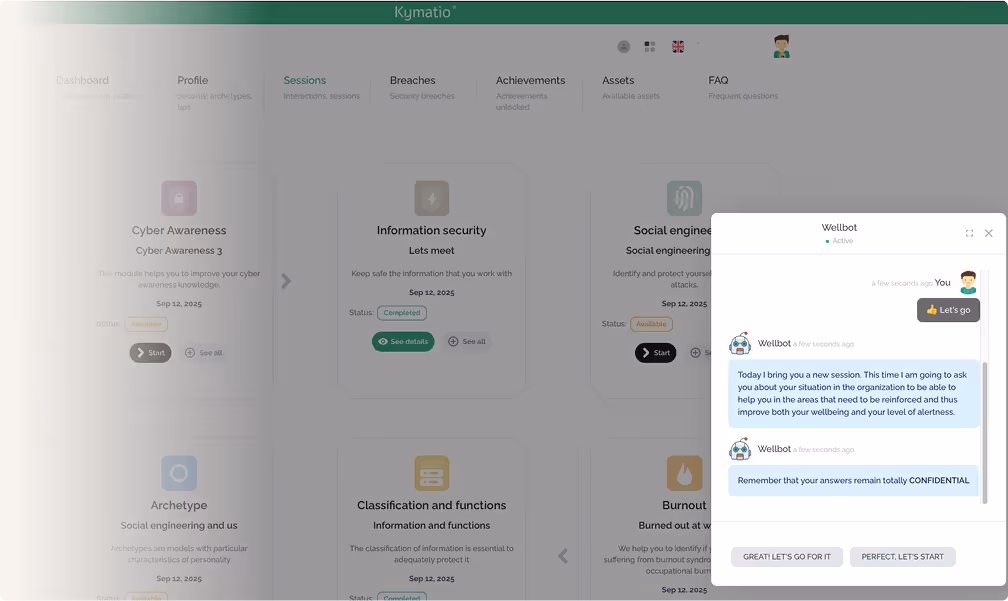The width and height of the screenshot is (1008, 601).
Task: Click the Cyber Awareness card title
Action: tap(179, 230)
